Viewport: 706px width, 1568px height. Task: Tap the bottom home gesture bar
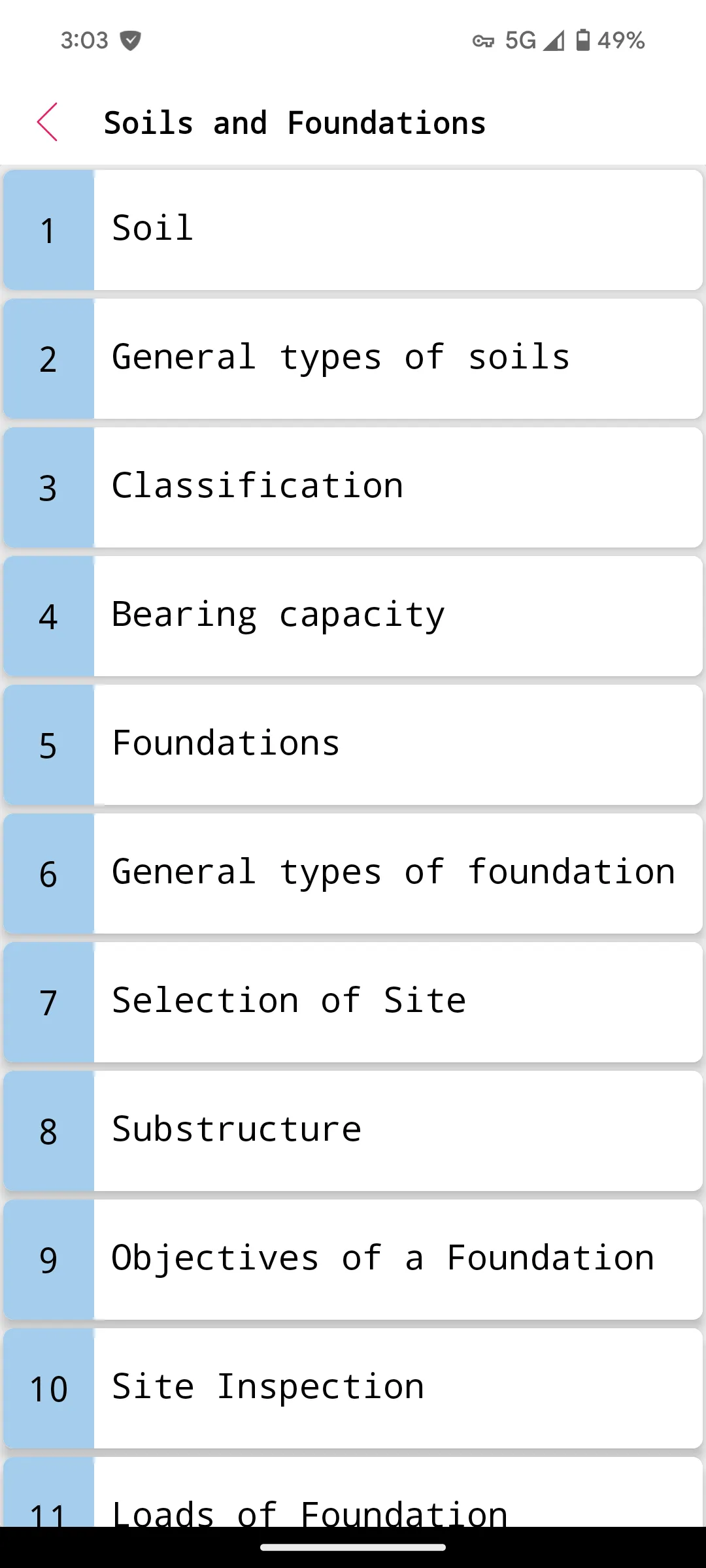click(x=353, y=1547)
